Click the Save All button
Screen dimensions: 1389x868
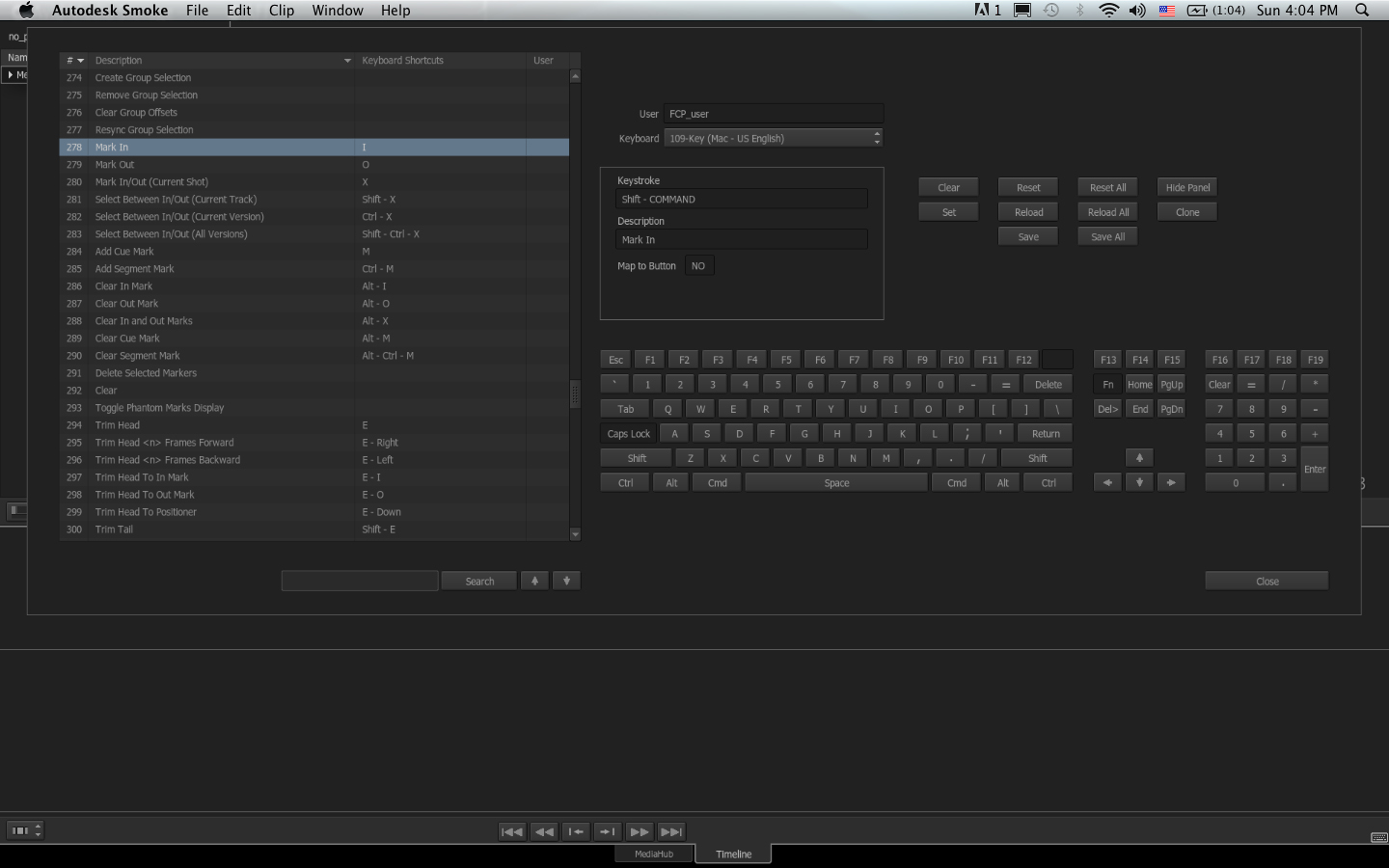[x=1107, y=237]
